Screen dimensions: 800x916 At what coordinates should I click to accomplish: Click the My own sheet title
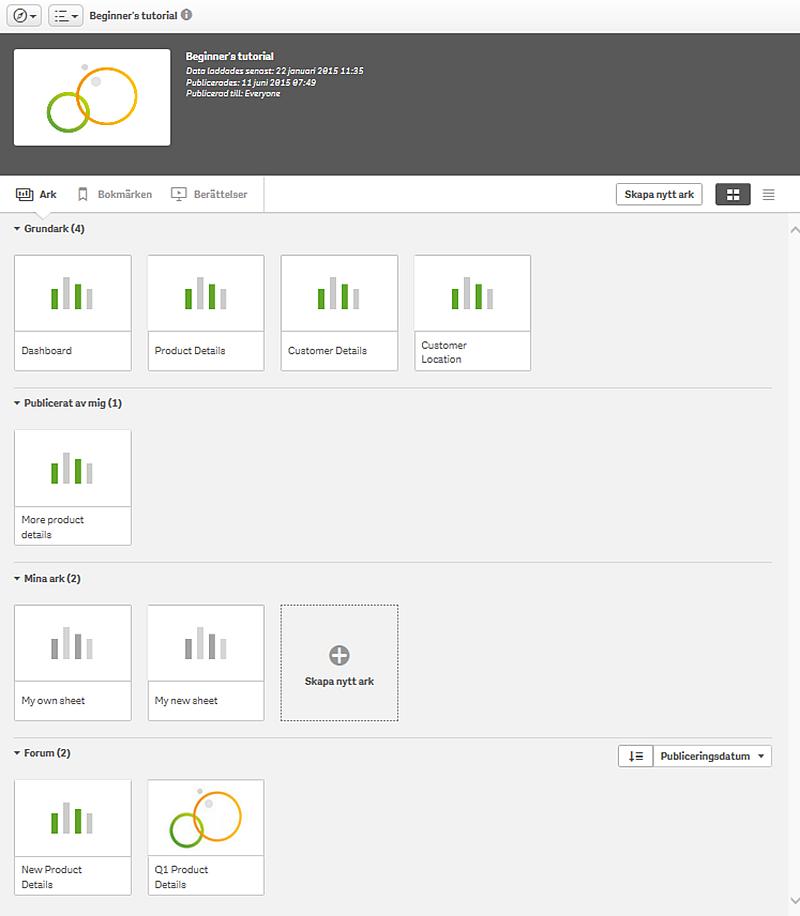(53, 700)
